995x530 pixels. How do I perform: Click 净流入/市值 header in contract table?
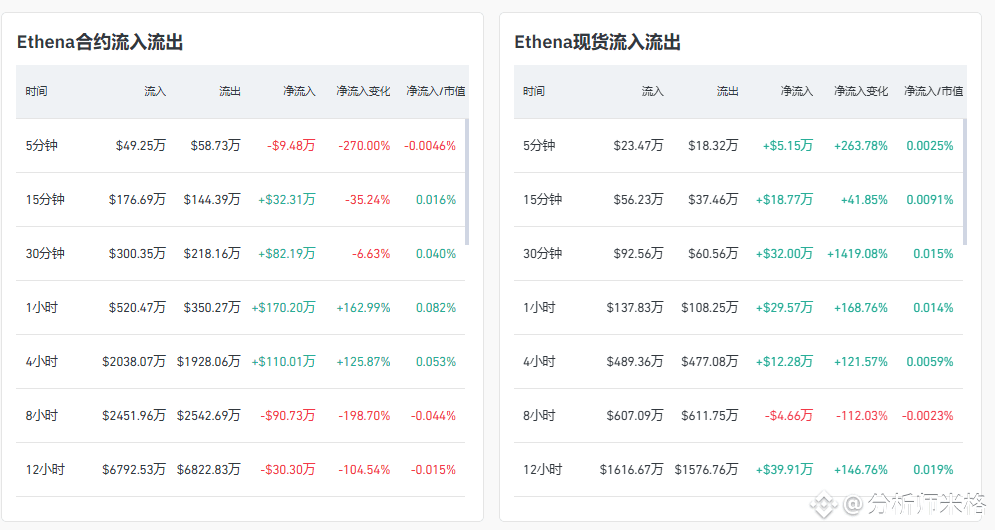click(435, 91)
